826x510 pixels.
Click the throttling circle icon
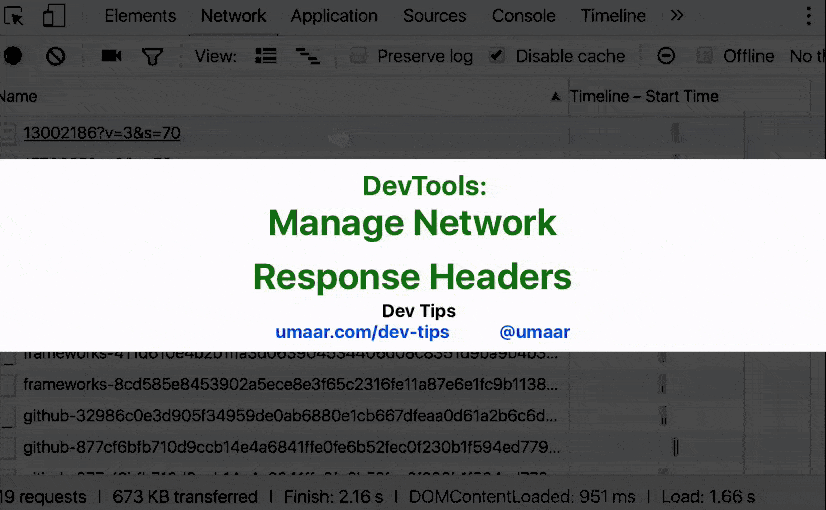click(666, 56)
